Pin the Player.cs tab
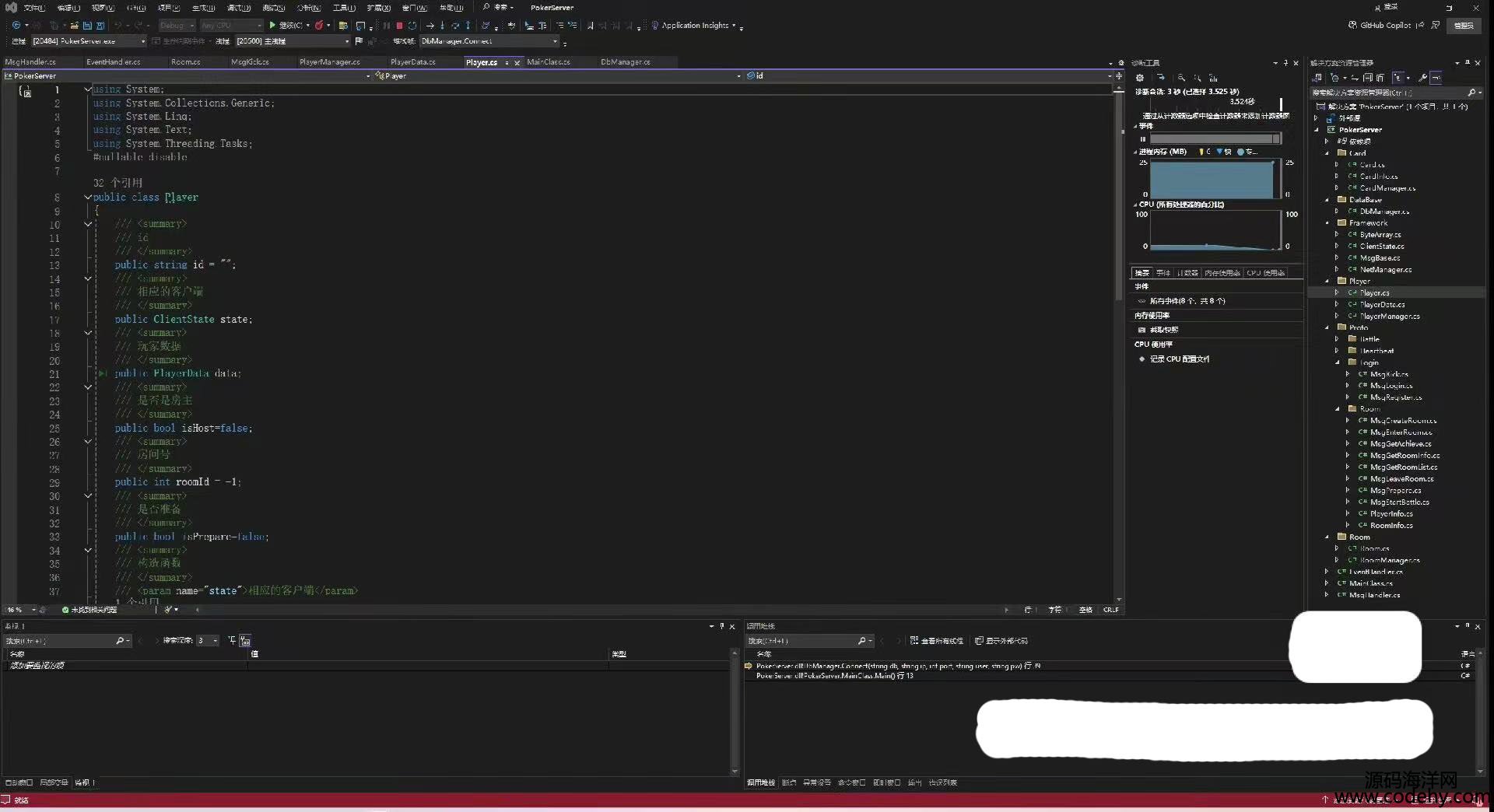This screenshot has height=812, width=1494. (x=507, y=62)
